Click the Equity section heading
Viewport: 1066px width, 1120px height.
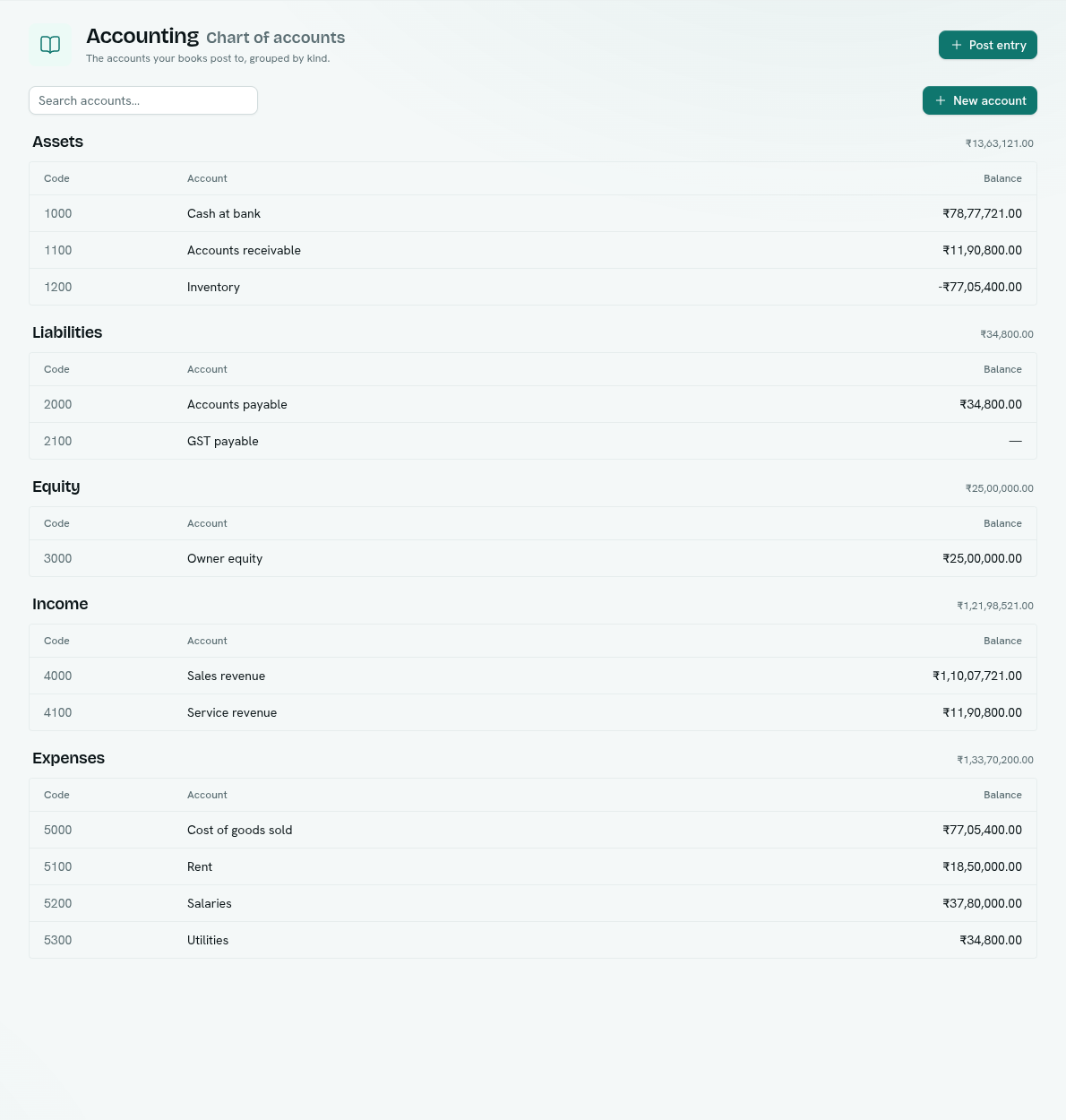coord(56,487)
